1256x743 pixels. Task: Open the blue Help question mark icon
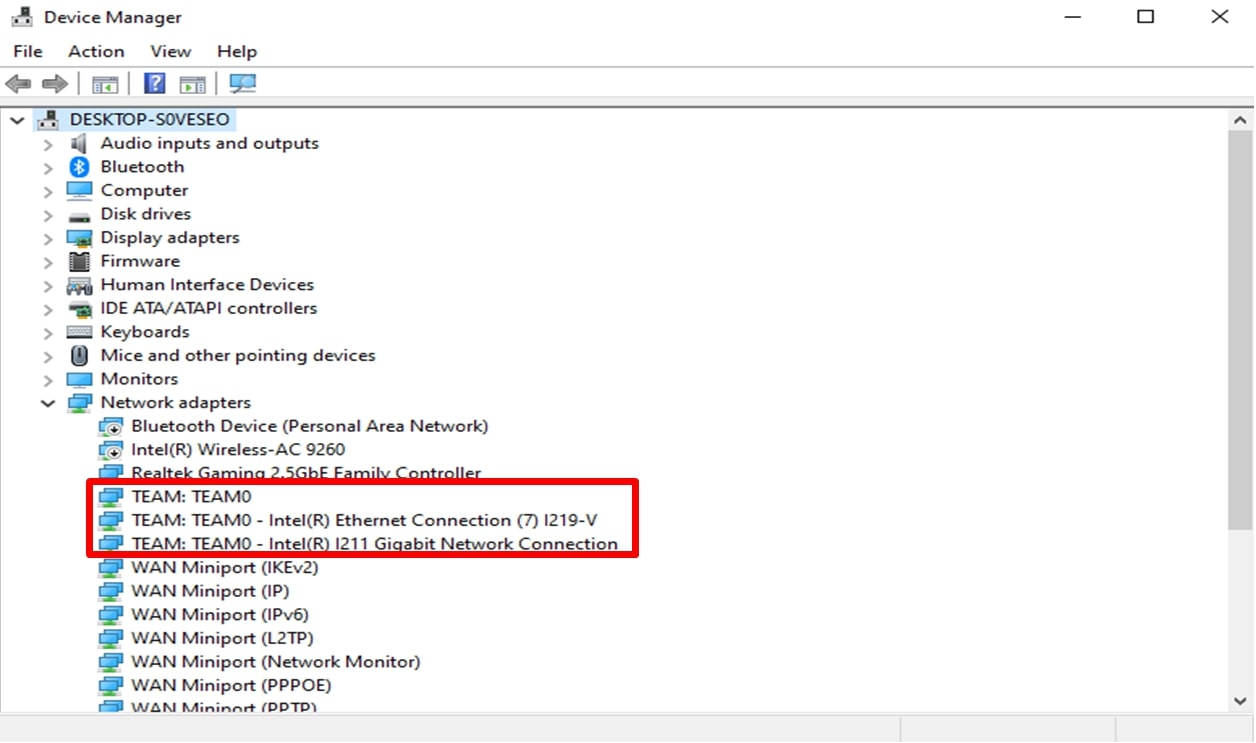click(x=155, y=84)
